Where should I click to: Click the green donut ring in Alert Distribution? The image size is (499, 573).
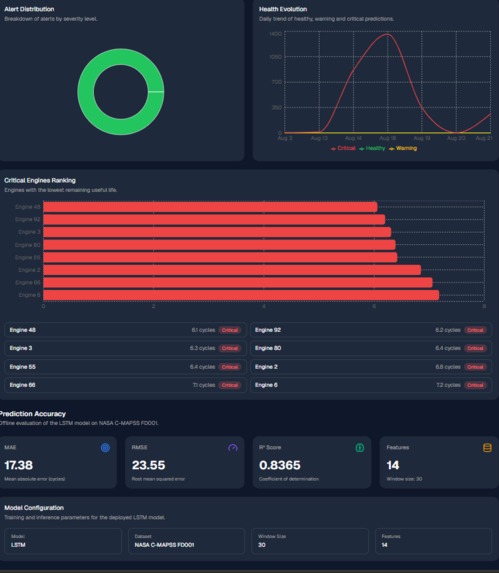(85, 92)
